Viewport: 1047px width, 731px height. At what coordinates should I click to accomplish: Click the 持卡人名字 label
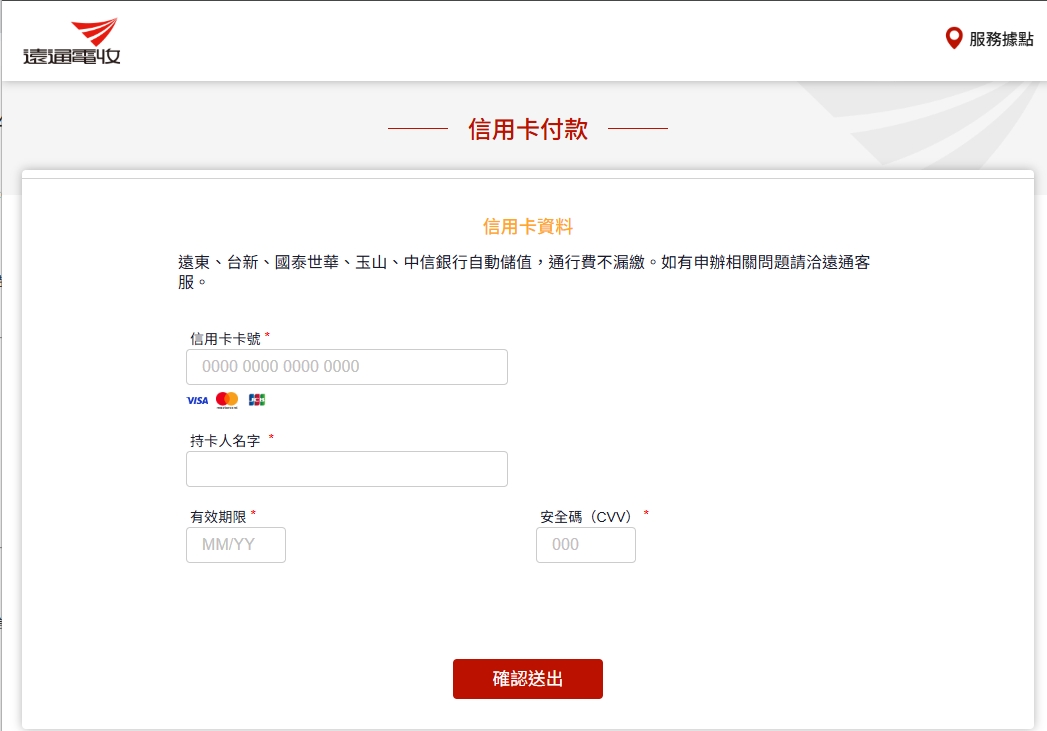(x=225, y=441)
